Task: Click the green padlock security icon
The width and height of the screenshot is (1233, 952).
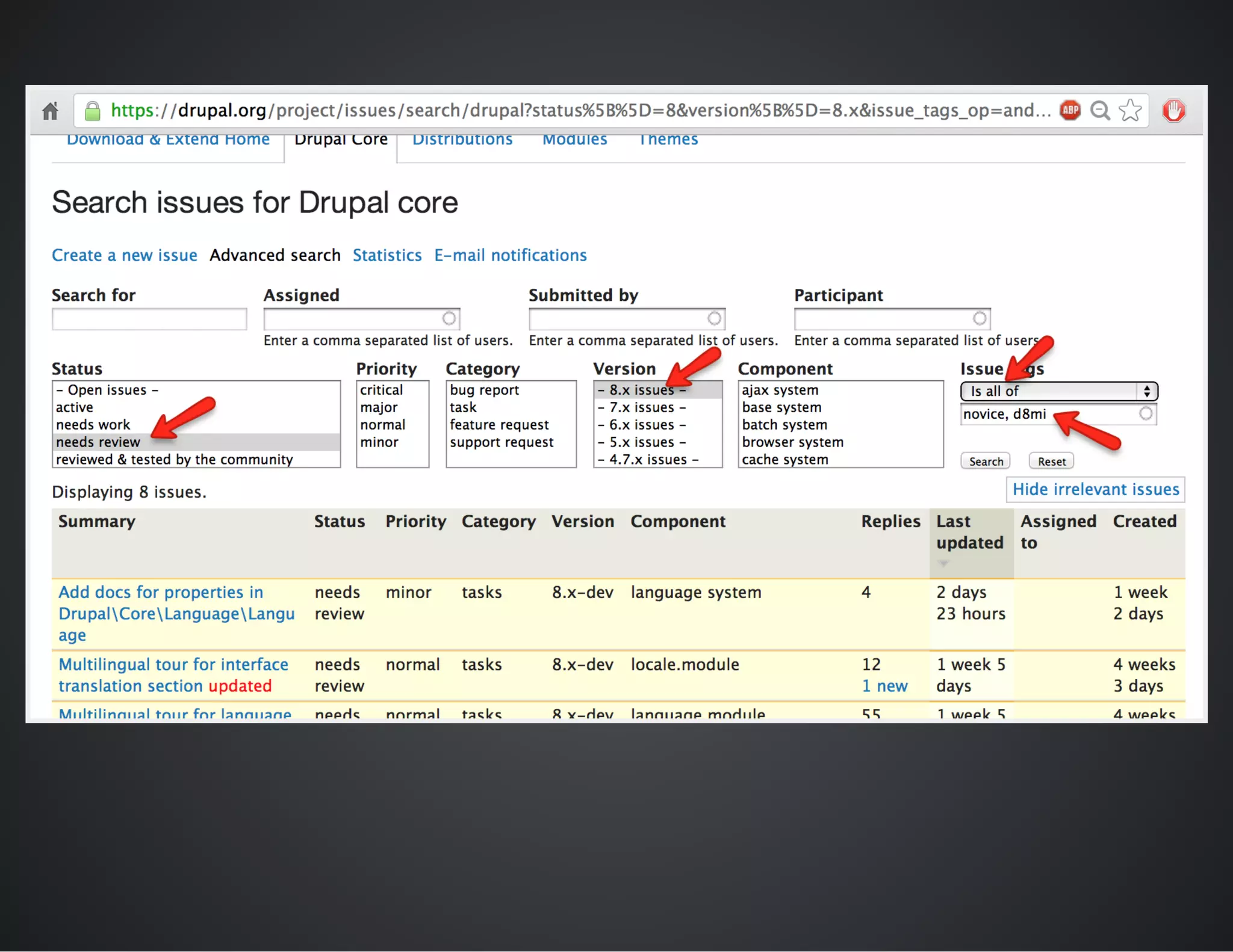Action: click(x=92, y=111)
